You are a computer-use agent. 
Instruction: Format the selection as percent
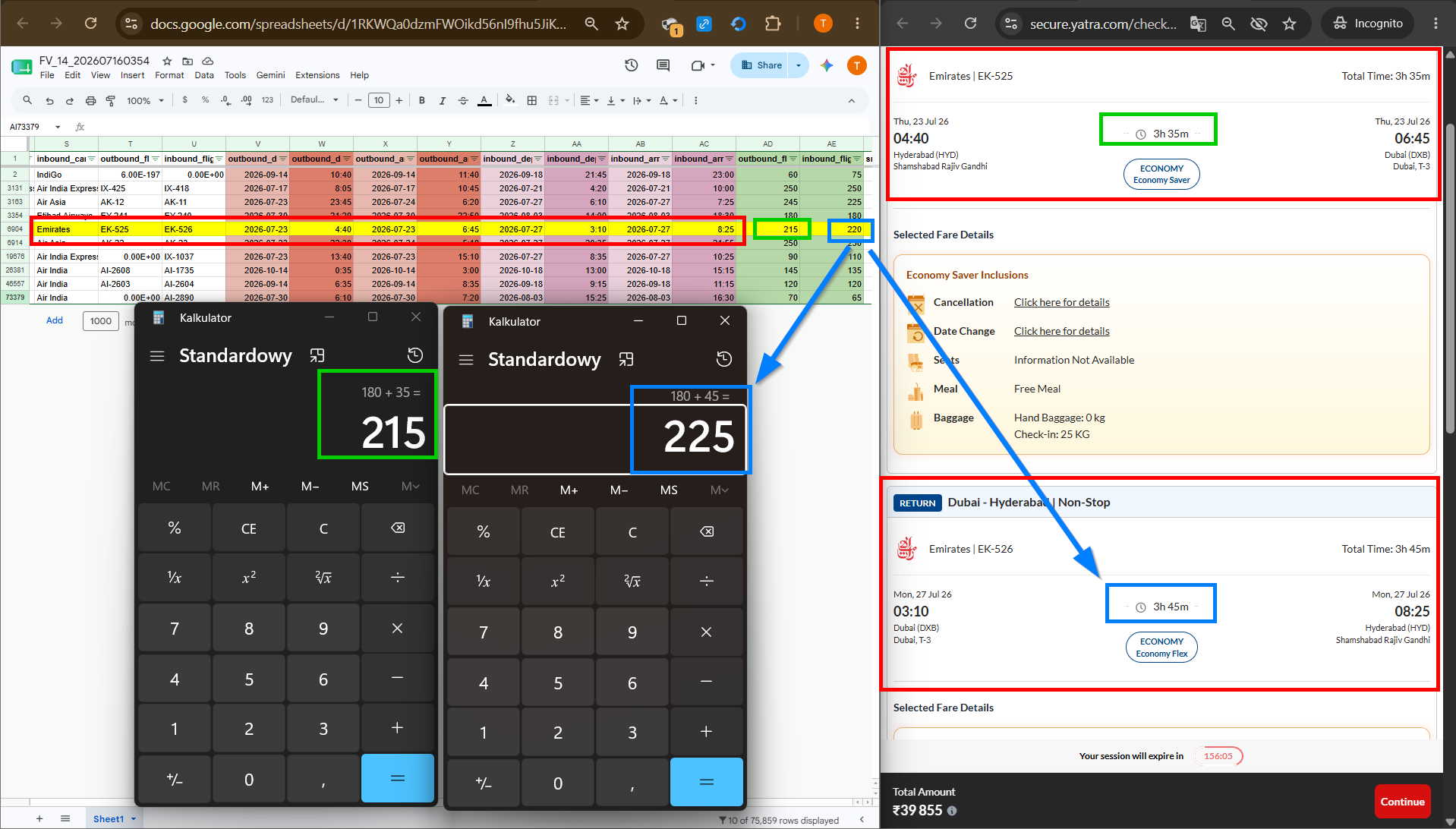[x=205, y=100]
